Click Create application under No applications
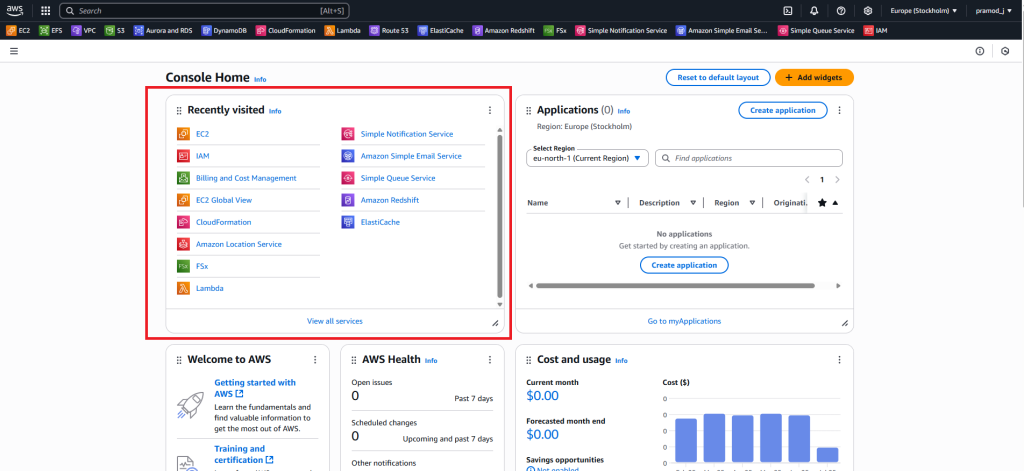The height and width of the screenshot is (471, 1024). 684,265
